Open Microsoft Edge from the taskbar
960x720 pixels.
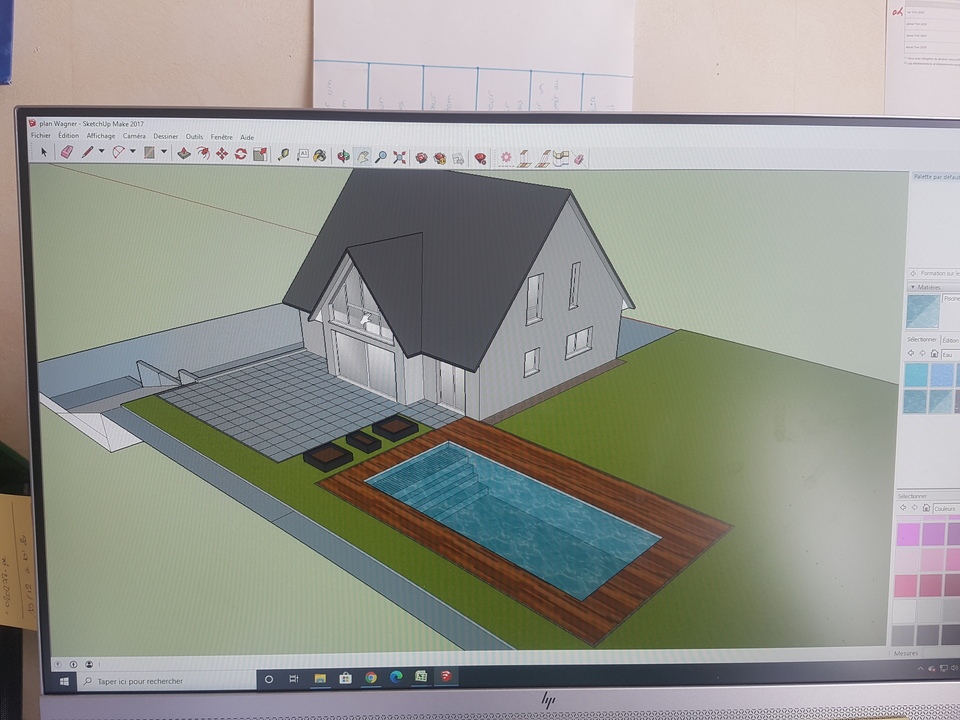coord(396,677)
